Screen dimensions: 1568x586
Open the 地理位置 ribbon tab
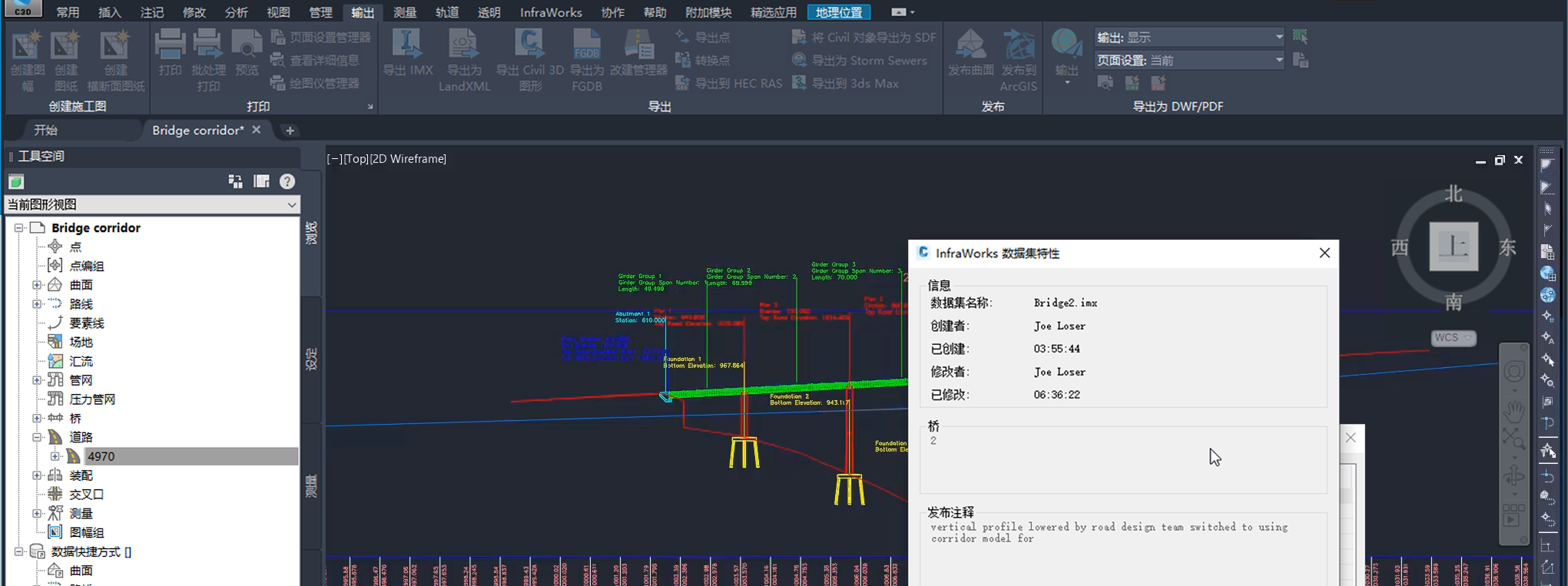pos(839,12)
